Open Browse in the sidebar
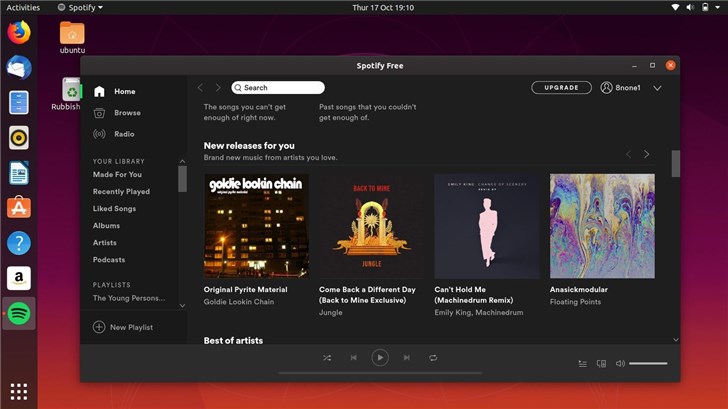The height and width of the screenshot is (409, 728). click(127, 113)
